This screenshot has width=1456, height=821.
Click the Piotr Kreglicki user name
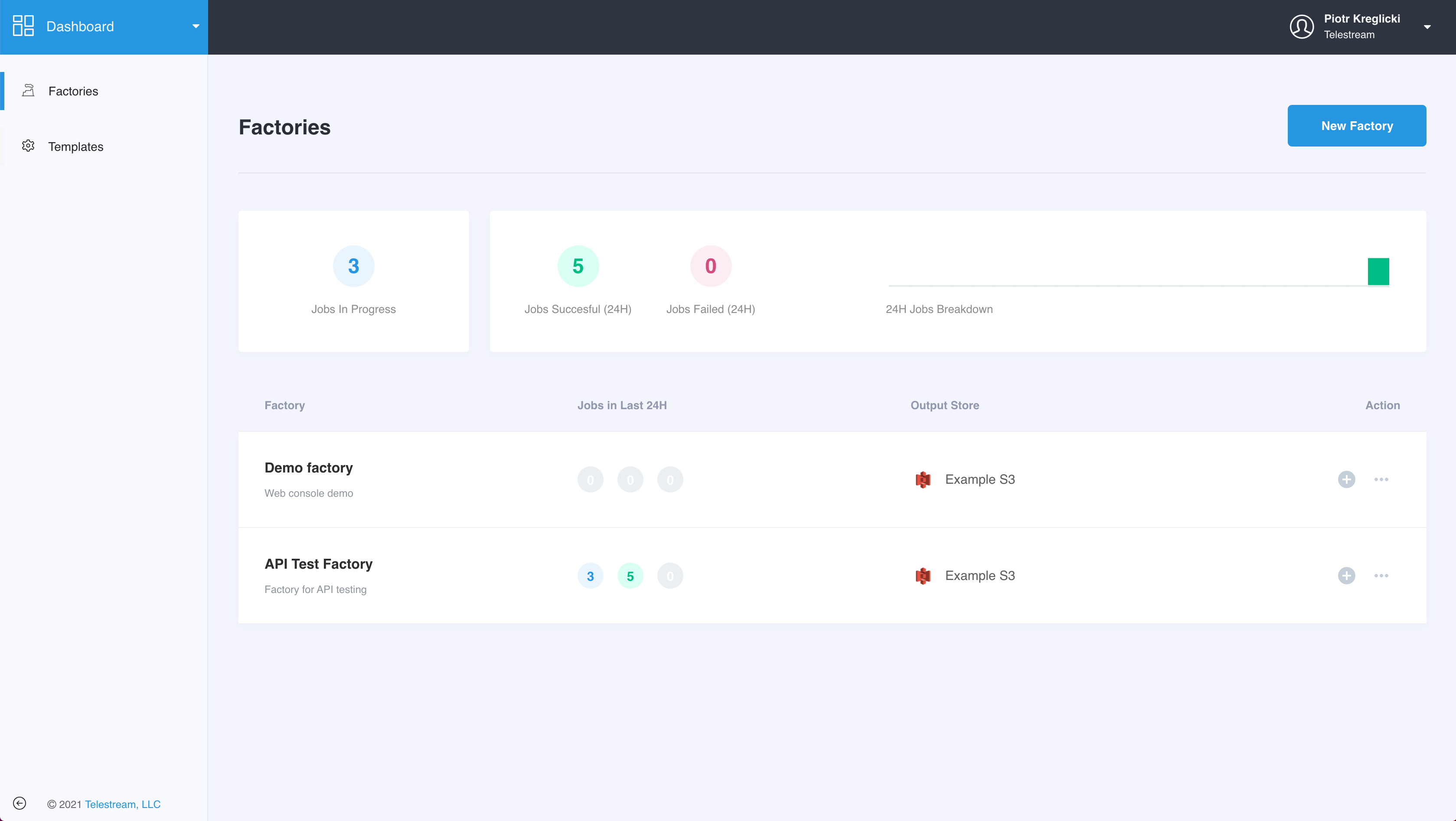pyautogui.click(x=1361, y=19)
